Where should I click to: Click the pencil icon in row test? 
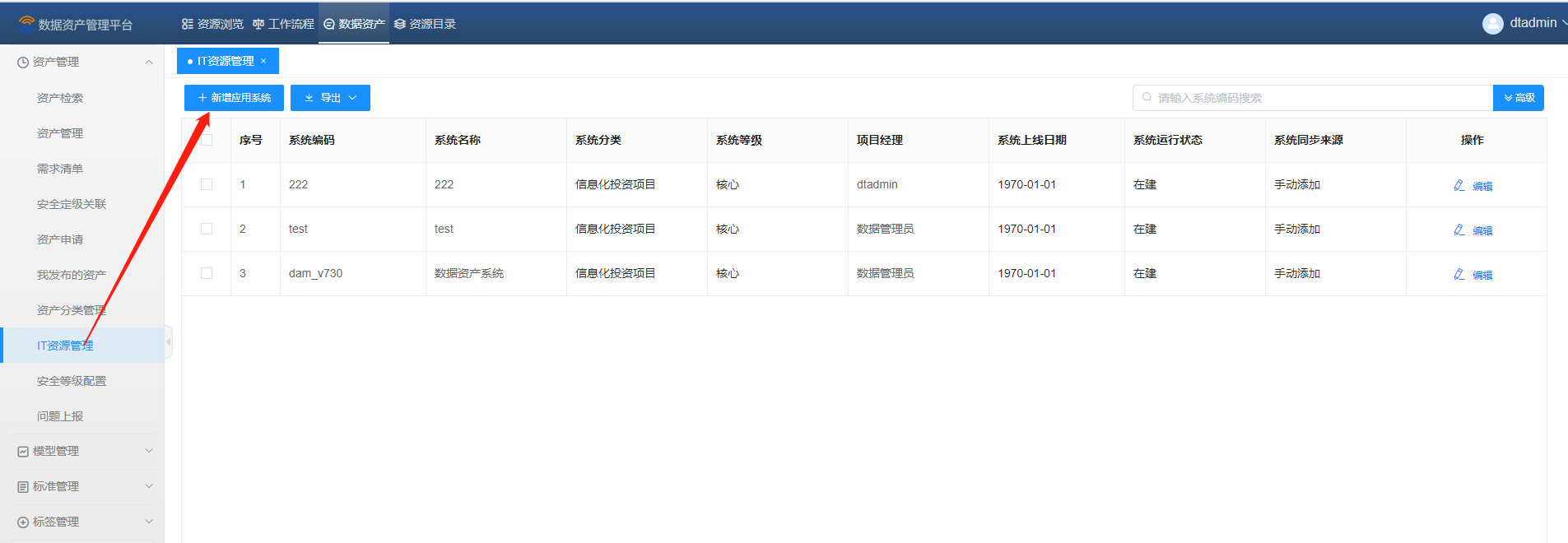click(1459, 230)
